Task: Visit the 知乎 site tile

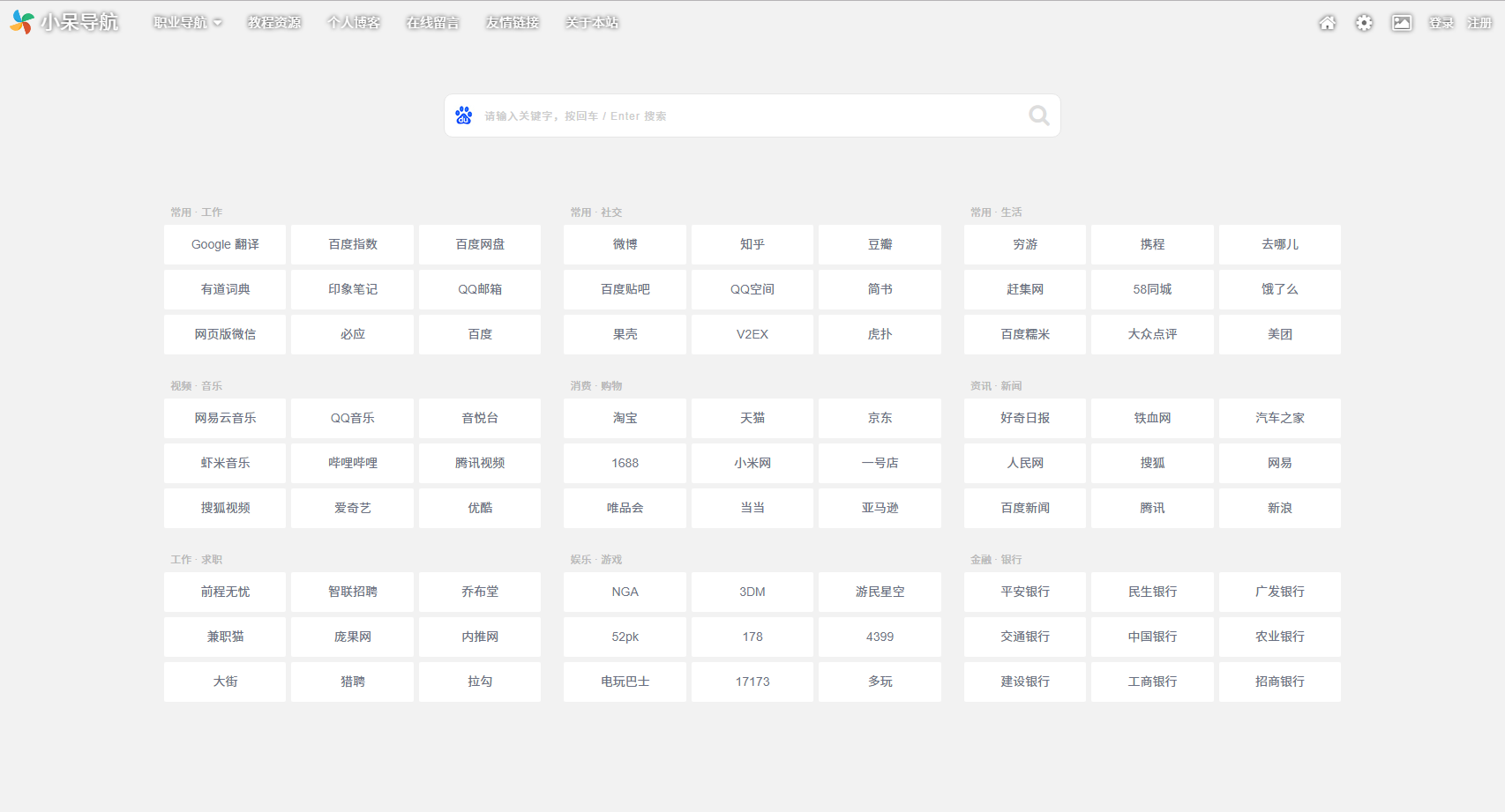Action: tap(752, 244)
